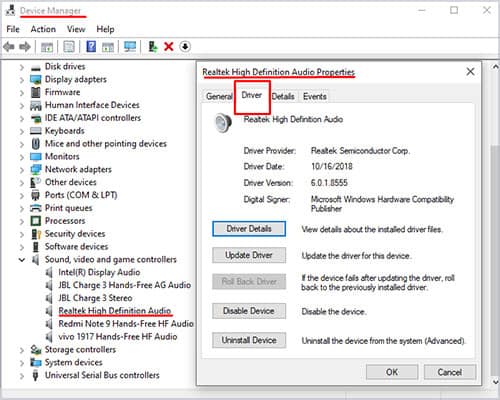Viewport: 500px width, 400px height.
Task: Click the red X Uninstall device icon
Action: click(169, 47)
